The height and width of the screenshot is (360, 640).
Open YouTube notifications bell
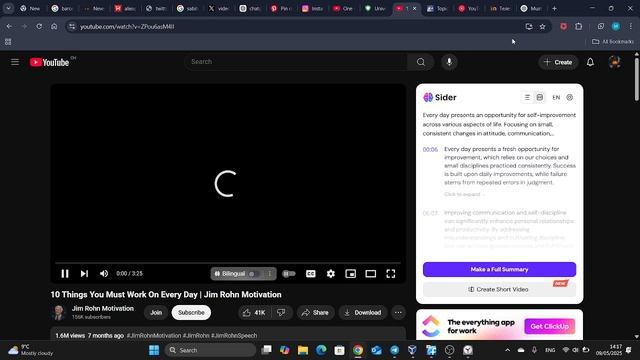click(590, 62)
